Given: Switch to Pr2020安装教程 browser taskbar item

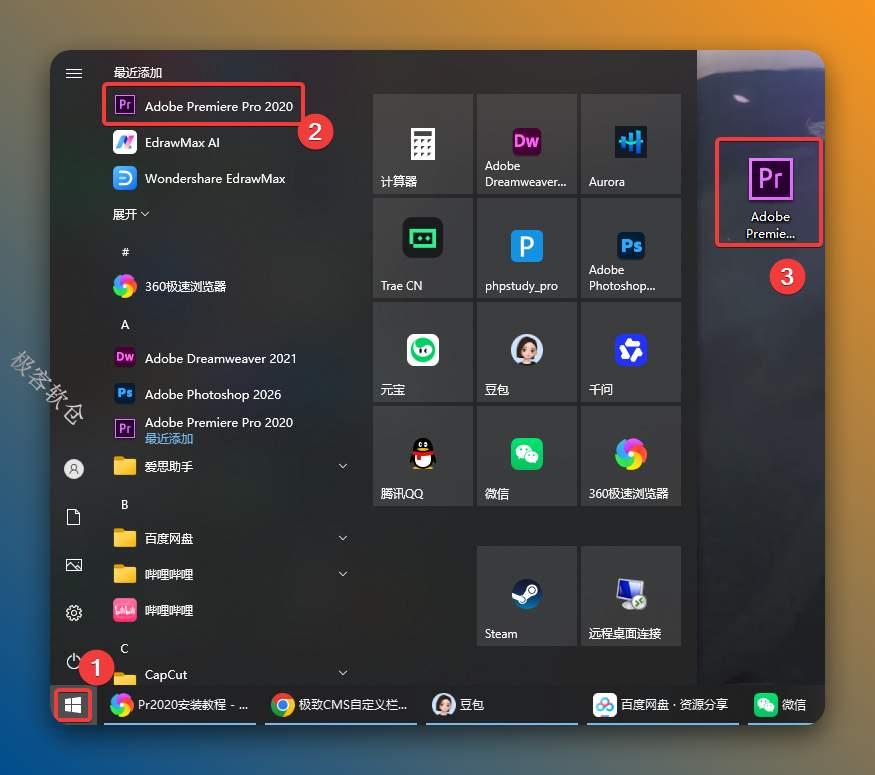Looking at the screenshot, I should point(180,705).
